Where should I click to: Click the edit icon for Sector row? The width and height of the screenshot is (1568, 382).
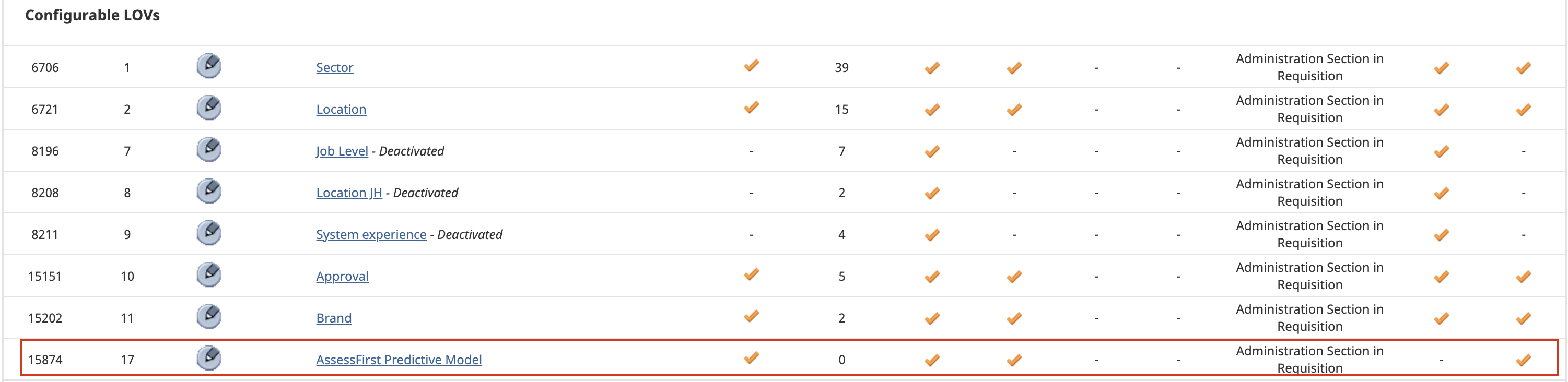pyautogui.click(x=209, y=66)
